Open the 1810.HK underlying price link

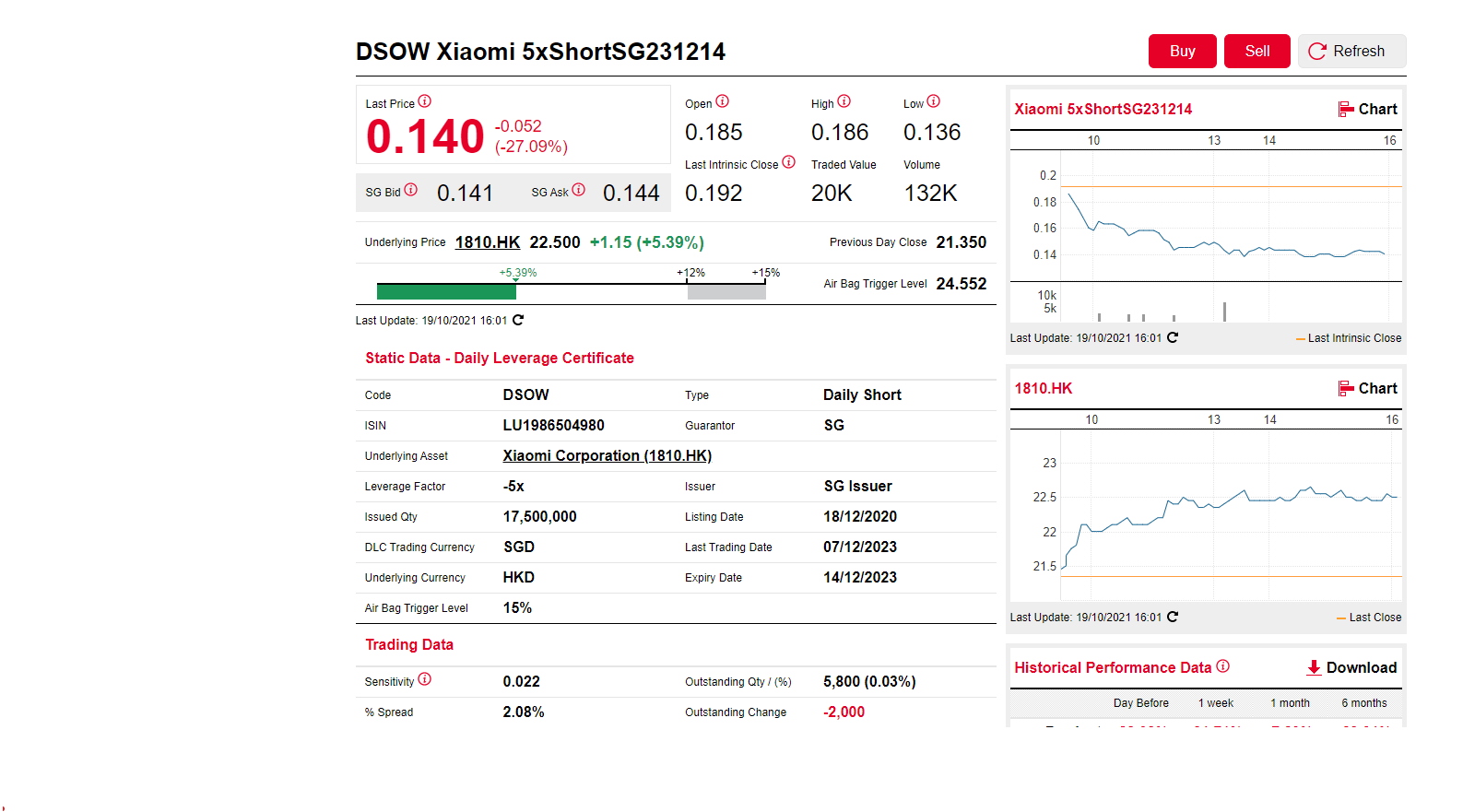488,242
